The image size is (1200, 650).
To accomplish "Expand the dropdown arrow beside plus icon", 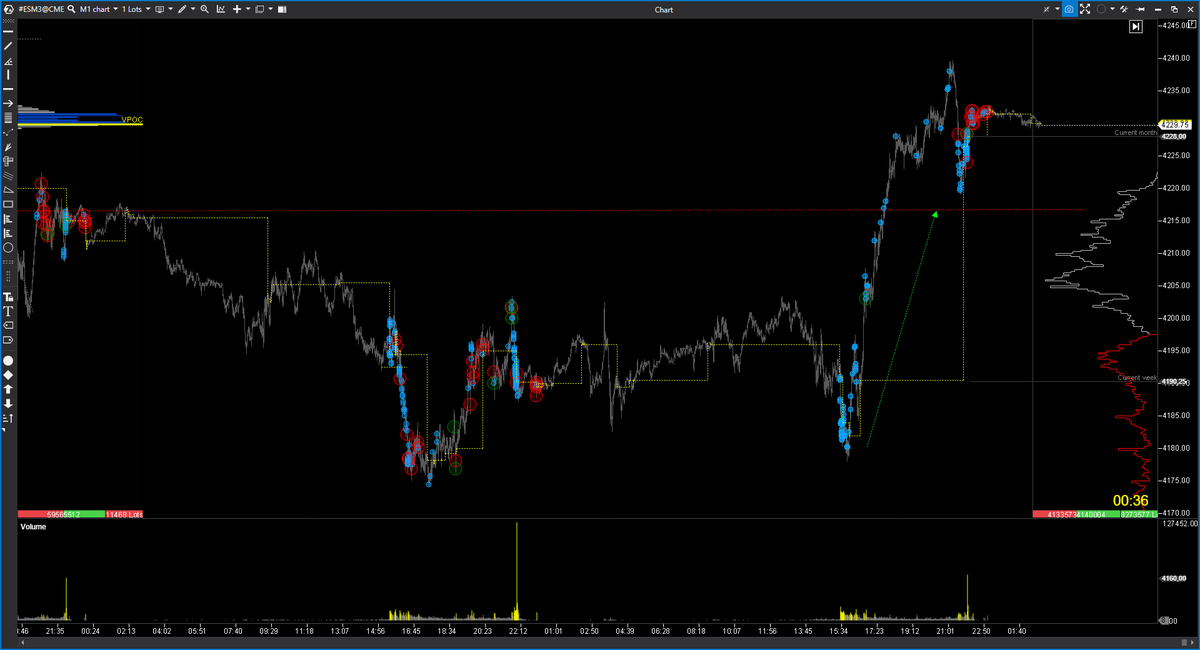I will pos(248,9).
